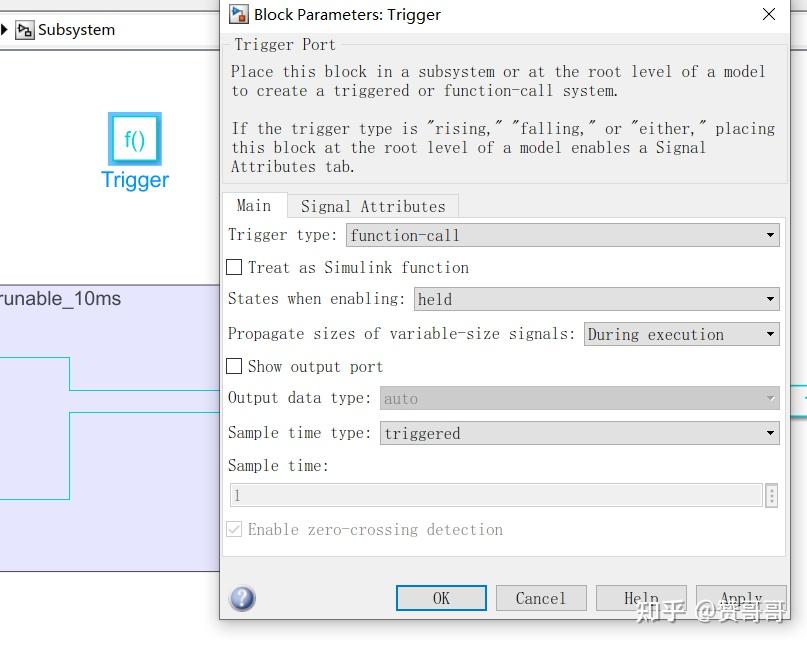807x645 pixels.
Task: Switch to the Signal Attributes tab
Action: 373,206
